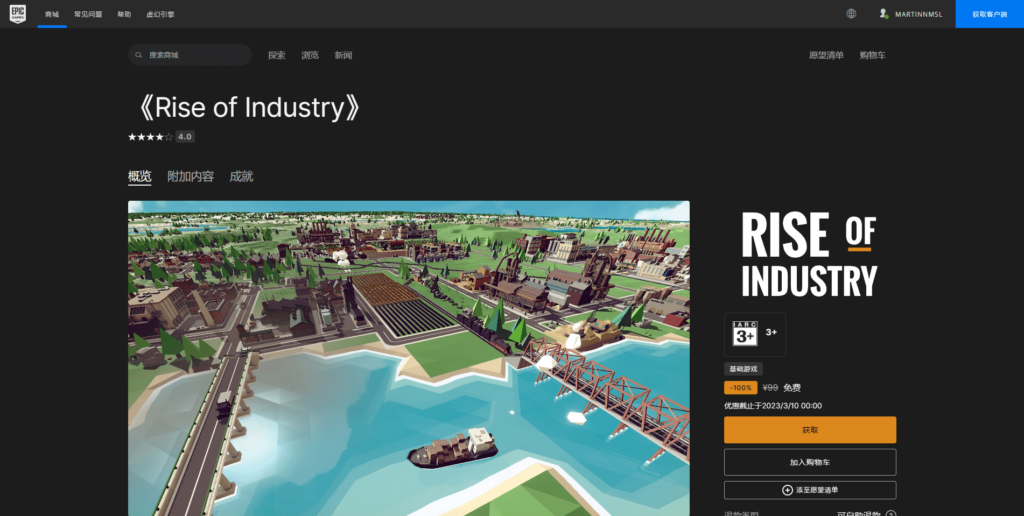1024x516 pixels.
Task: Go to 新闻 section
Action: (344, 56)
